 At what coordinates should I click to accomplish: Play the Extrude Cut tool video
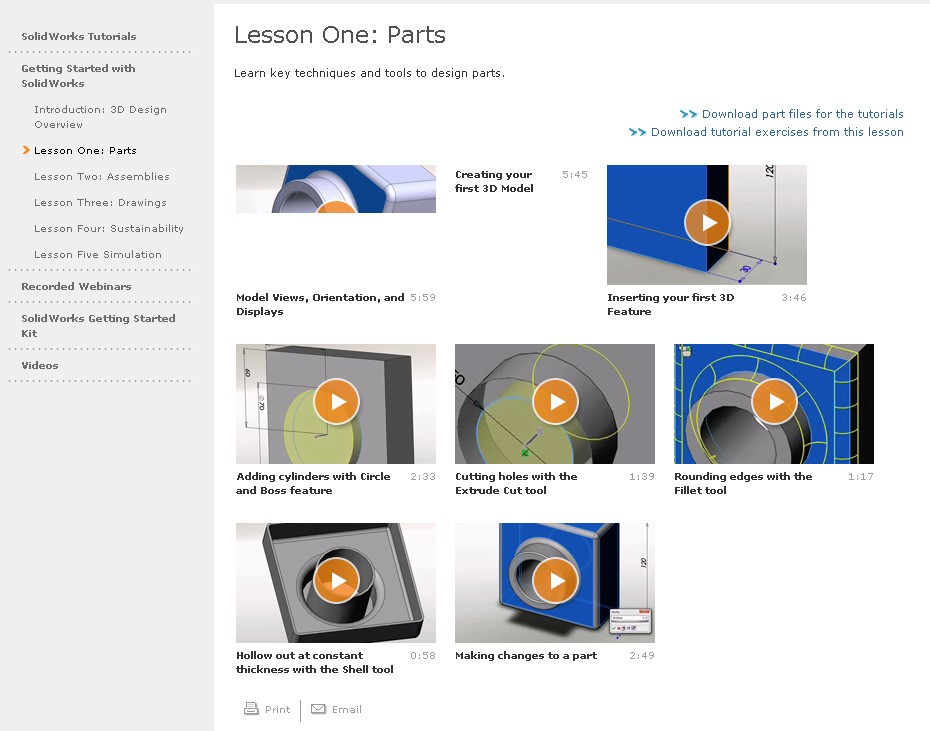555,402
